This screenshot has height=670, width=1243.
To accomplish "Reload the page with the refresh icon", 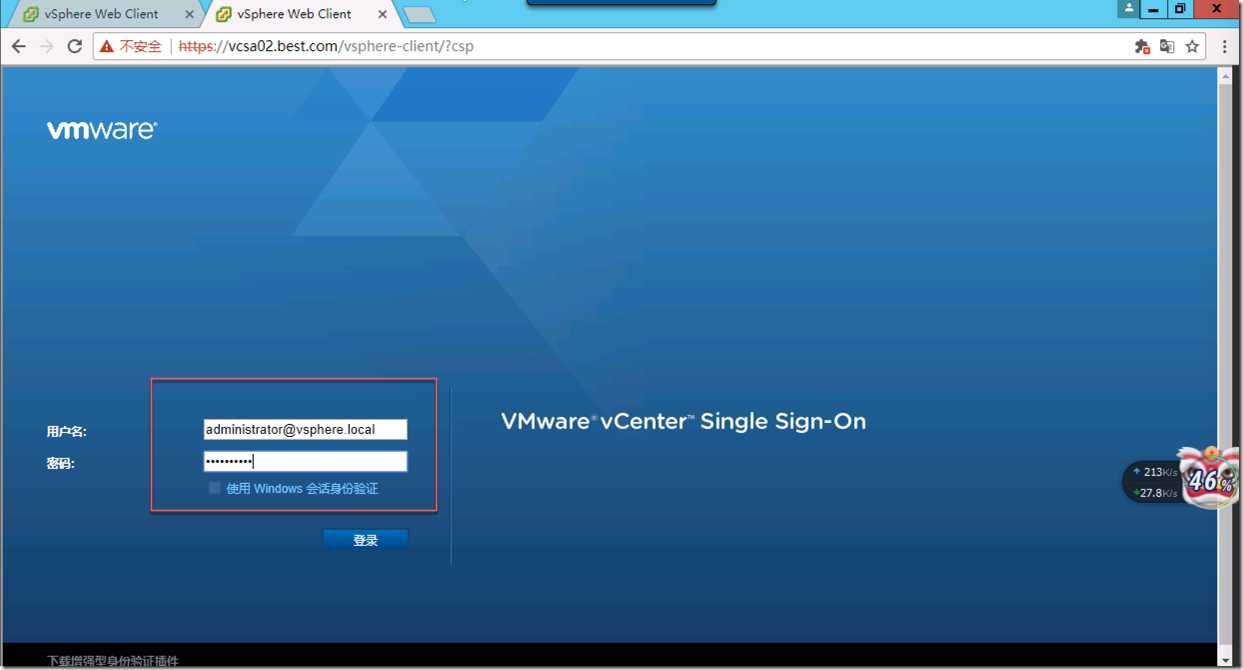I will click(75, 46).
